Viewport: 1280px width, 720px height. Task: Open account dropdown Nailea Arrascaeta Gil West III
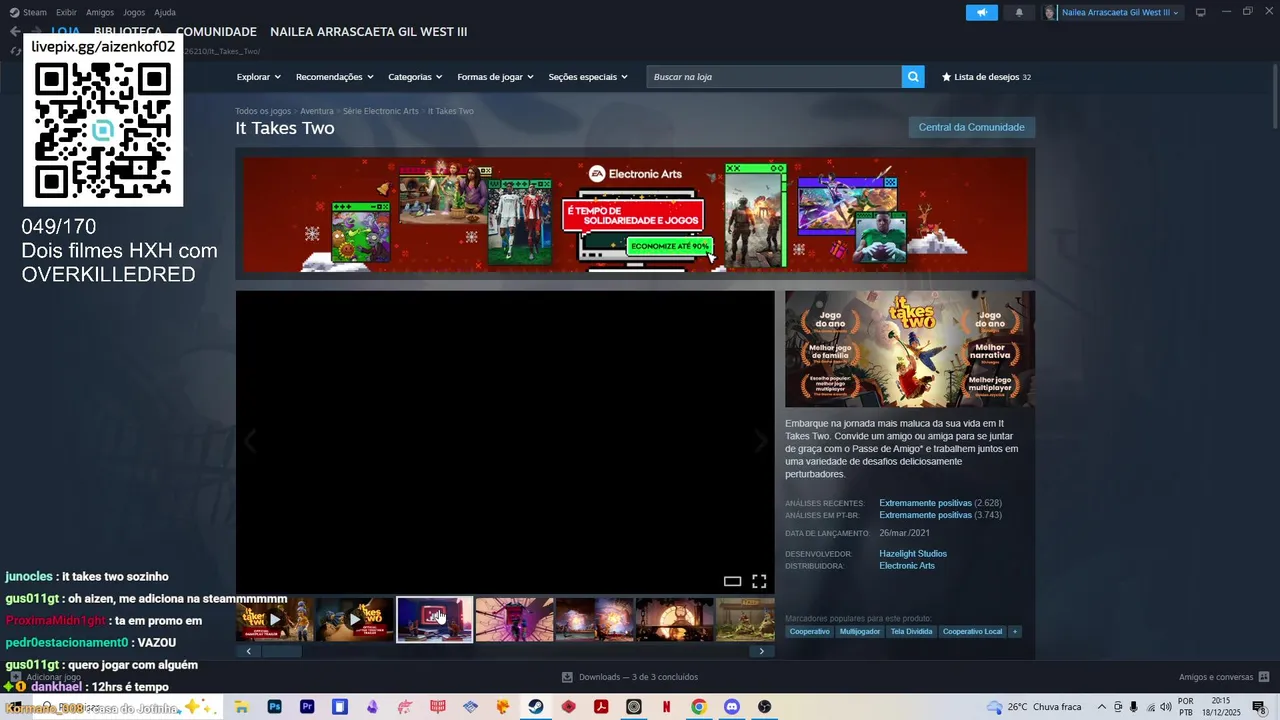pyautogui.click(x=1120, y=12)
